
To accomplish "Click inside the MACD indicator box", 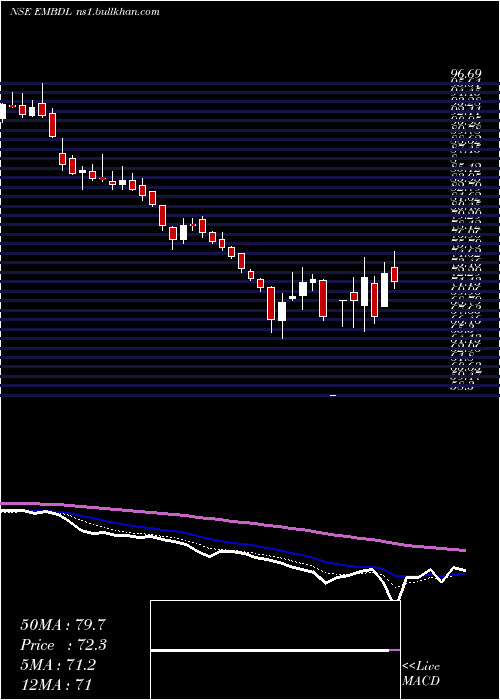I will pos(275,650).
